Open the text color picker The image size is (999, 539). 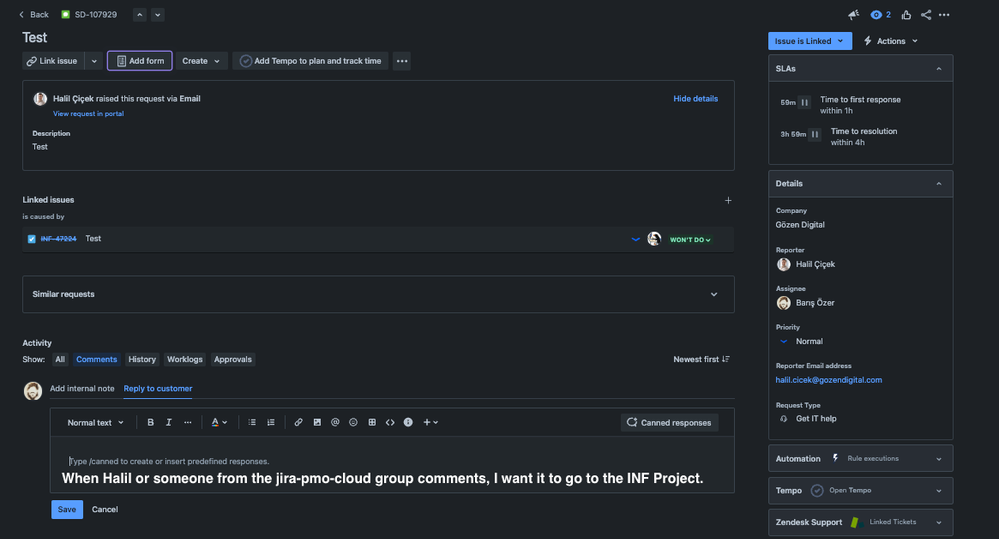[x=219, y=422]
